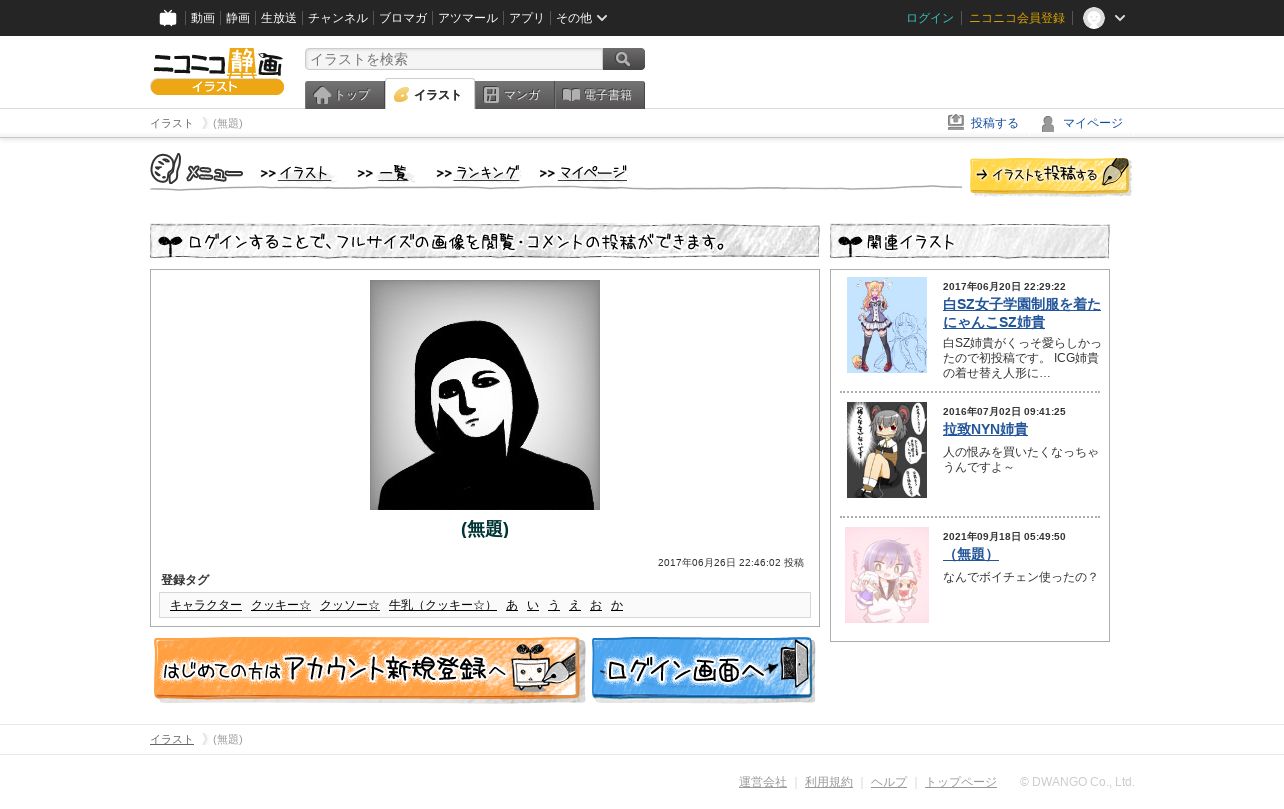Focus the イラストを検索 search field
Viewport: 1284px width, 809px height.
pyautogui.click(x=454, y=59)
